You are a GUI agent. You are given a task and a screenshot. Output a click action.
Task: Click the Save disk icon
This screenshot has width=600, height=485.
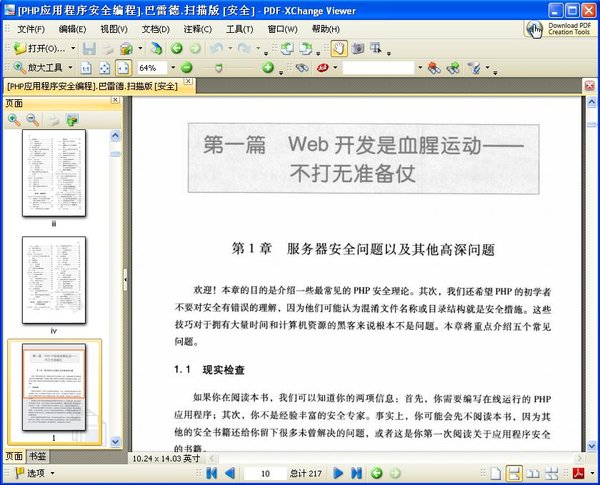point(89,49)
